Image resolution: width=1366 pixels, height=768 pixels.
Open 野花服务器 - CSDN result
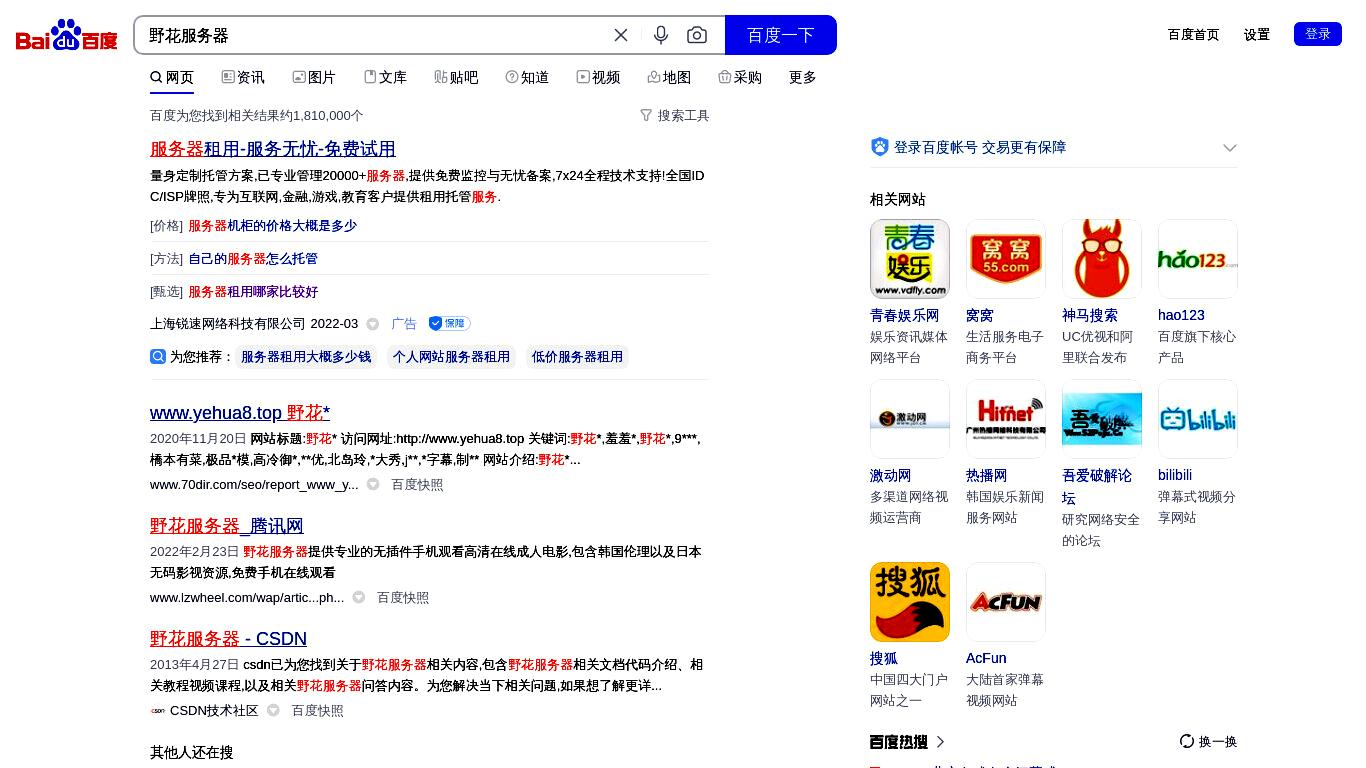point(228,639)
